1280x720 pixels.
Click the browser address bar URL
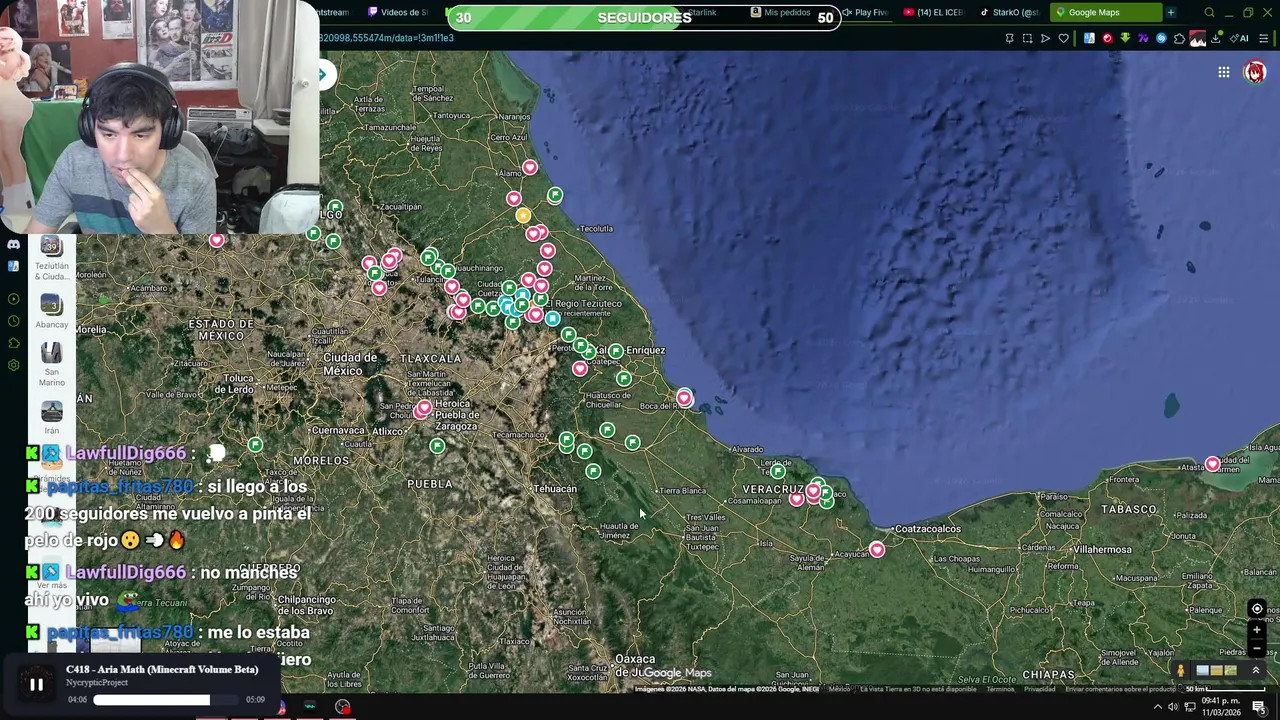pos(386,38)
